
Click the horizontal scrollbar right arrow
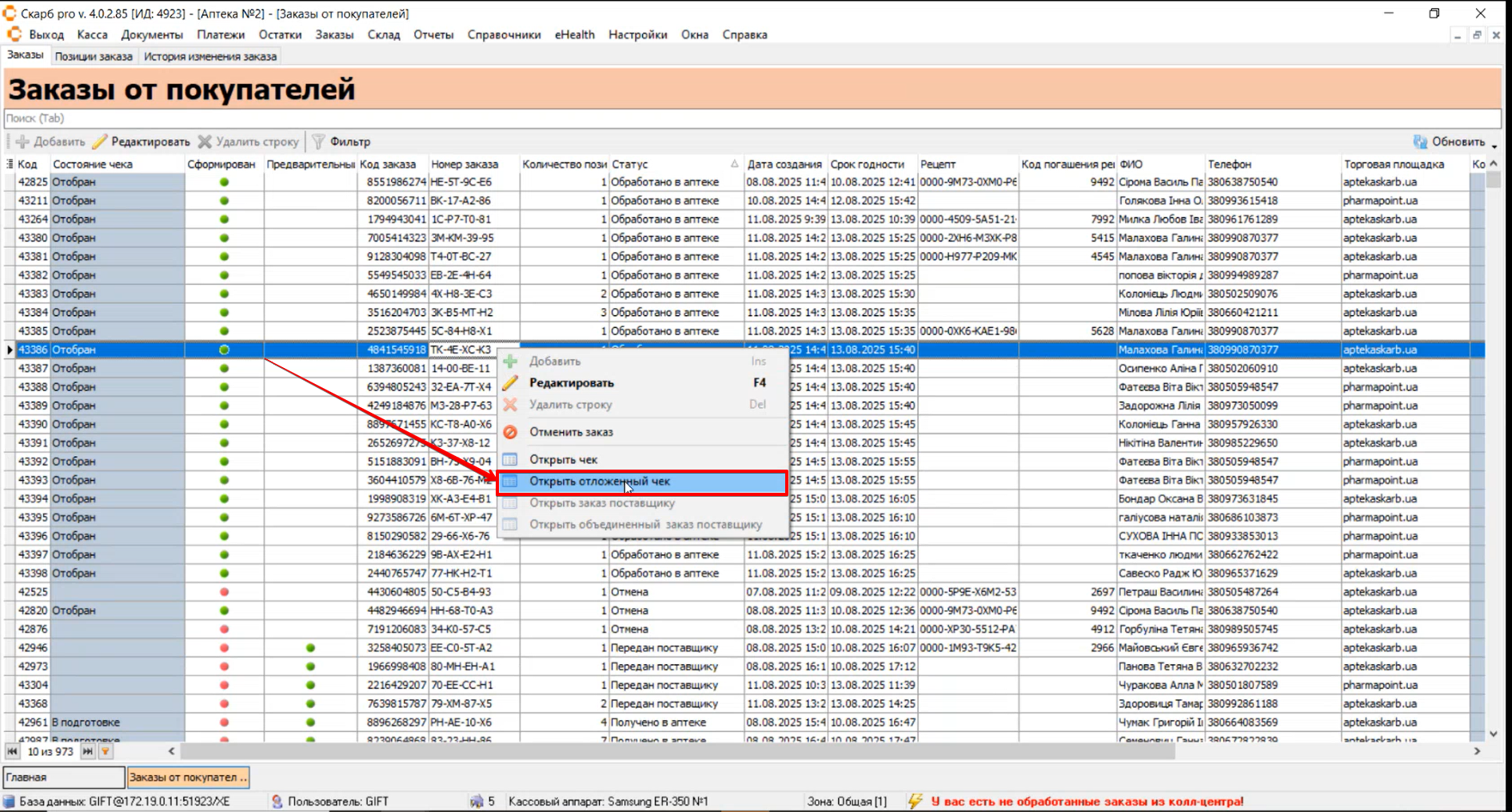(1477, 751)
